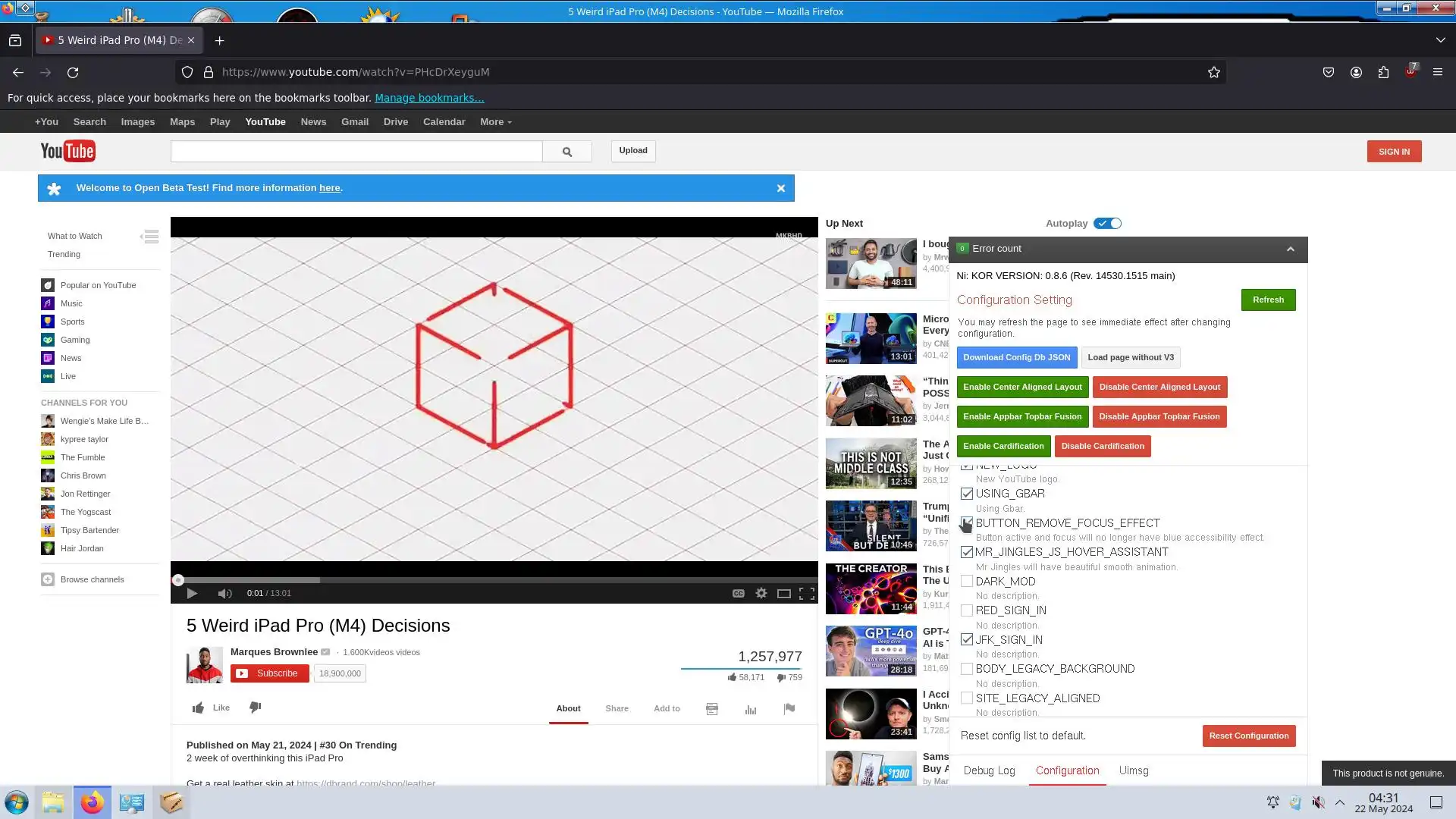Image resolution: width=1456 pixels, height=819 pixels.
Task: Collapse the Error count panel chevron
Action: 1290,249
